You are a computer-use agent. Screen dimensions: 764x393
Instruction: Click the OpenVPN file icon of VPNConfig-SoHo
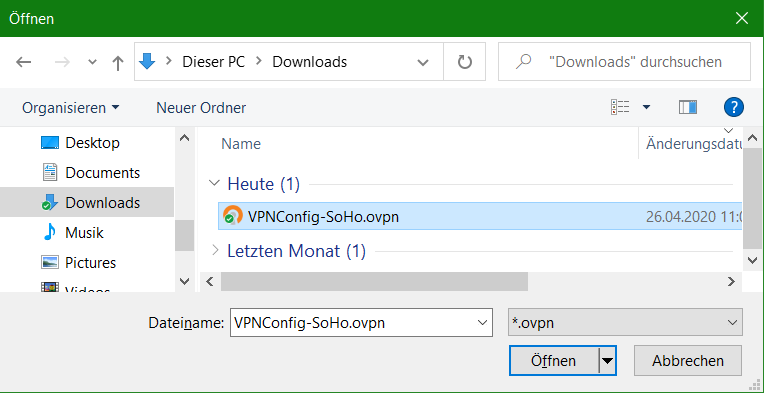coord(232,216)
